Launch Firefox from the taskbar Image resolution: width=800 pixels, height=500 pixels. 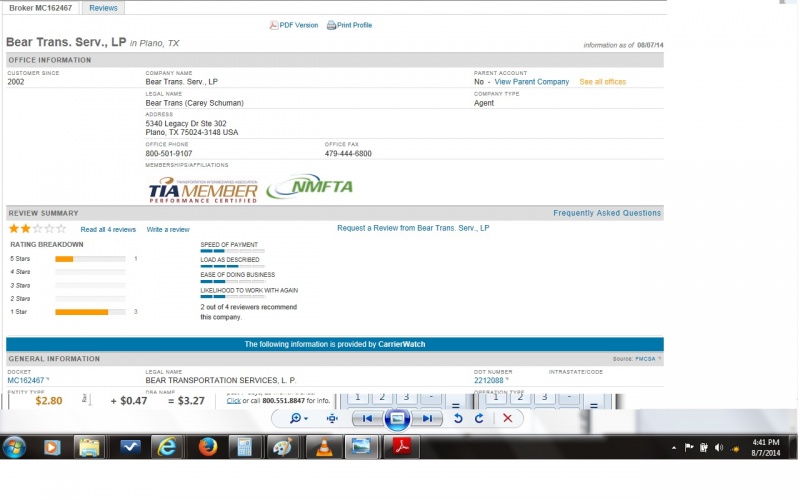(207, 447)
